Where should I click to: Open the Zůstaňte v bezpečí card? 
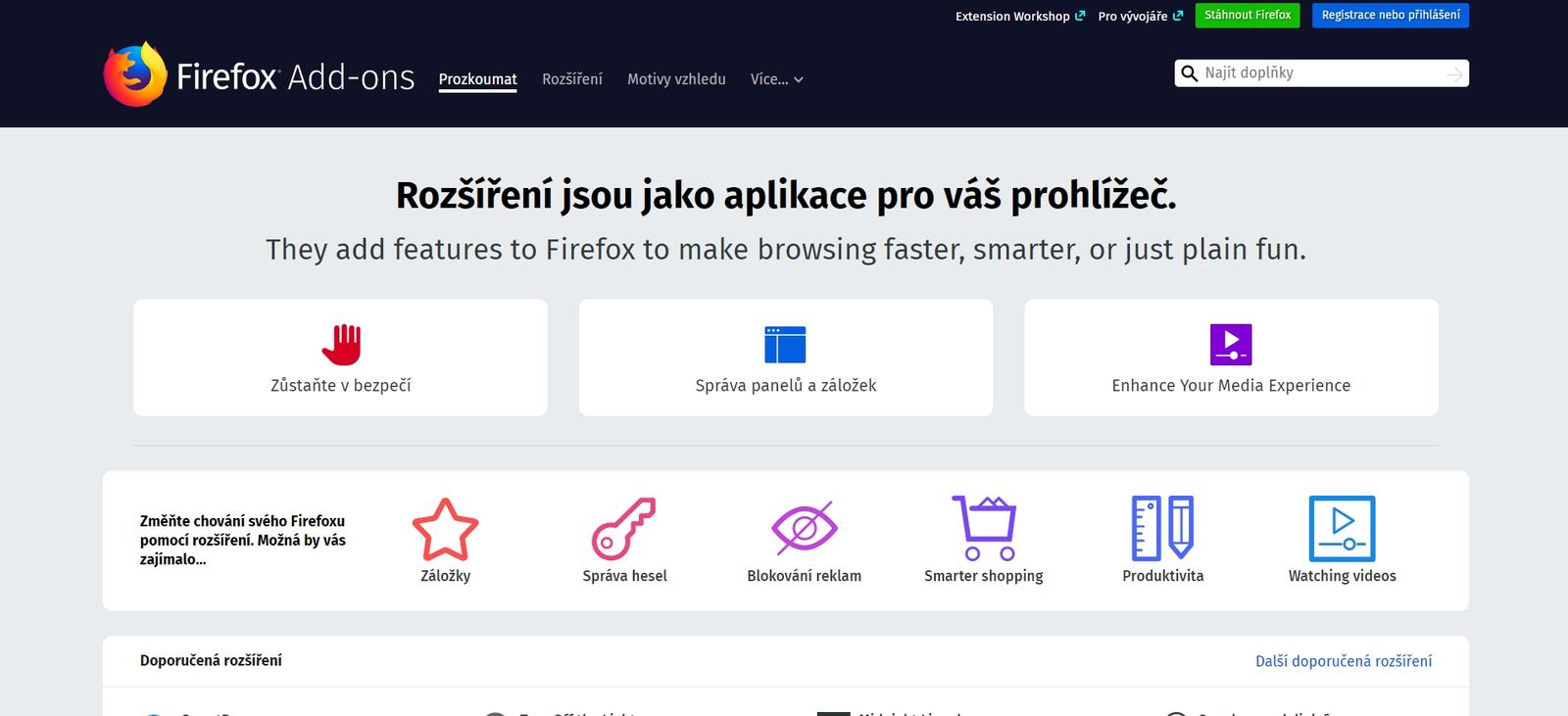point(340,358)
